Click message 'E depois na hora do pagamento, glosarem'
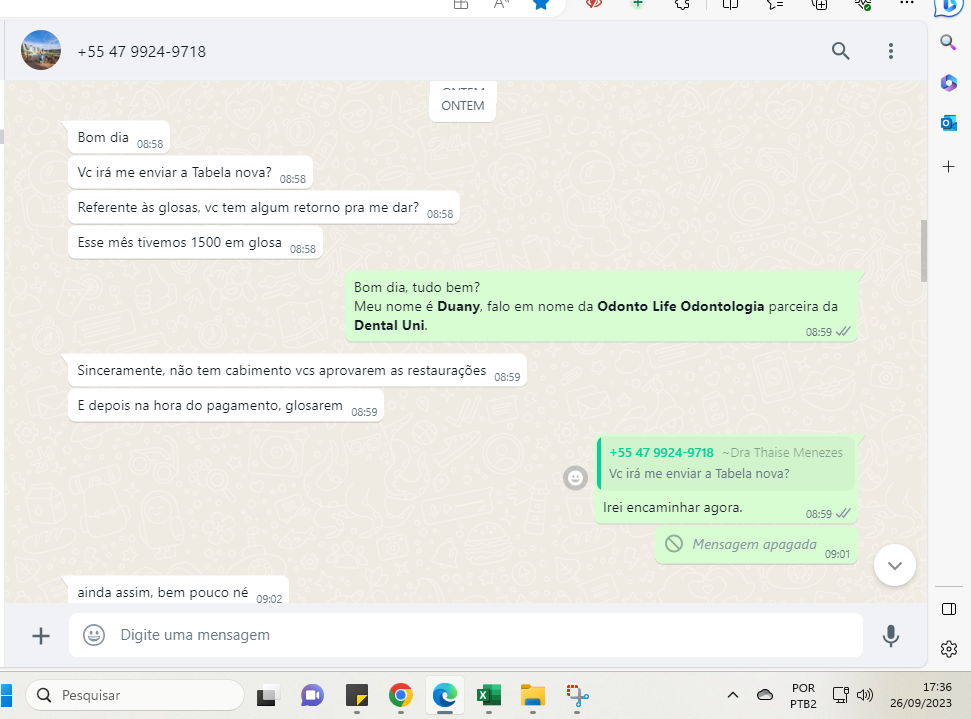The image size is (971, 719). coord(225,406)
